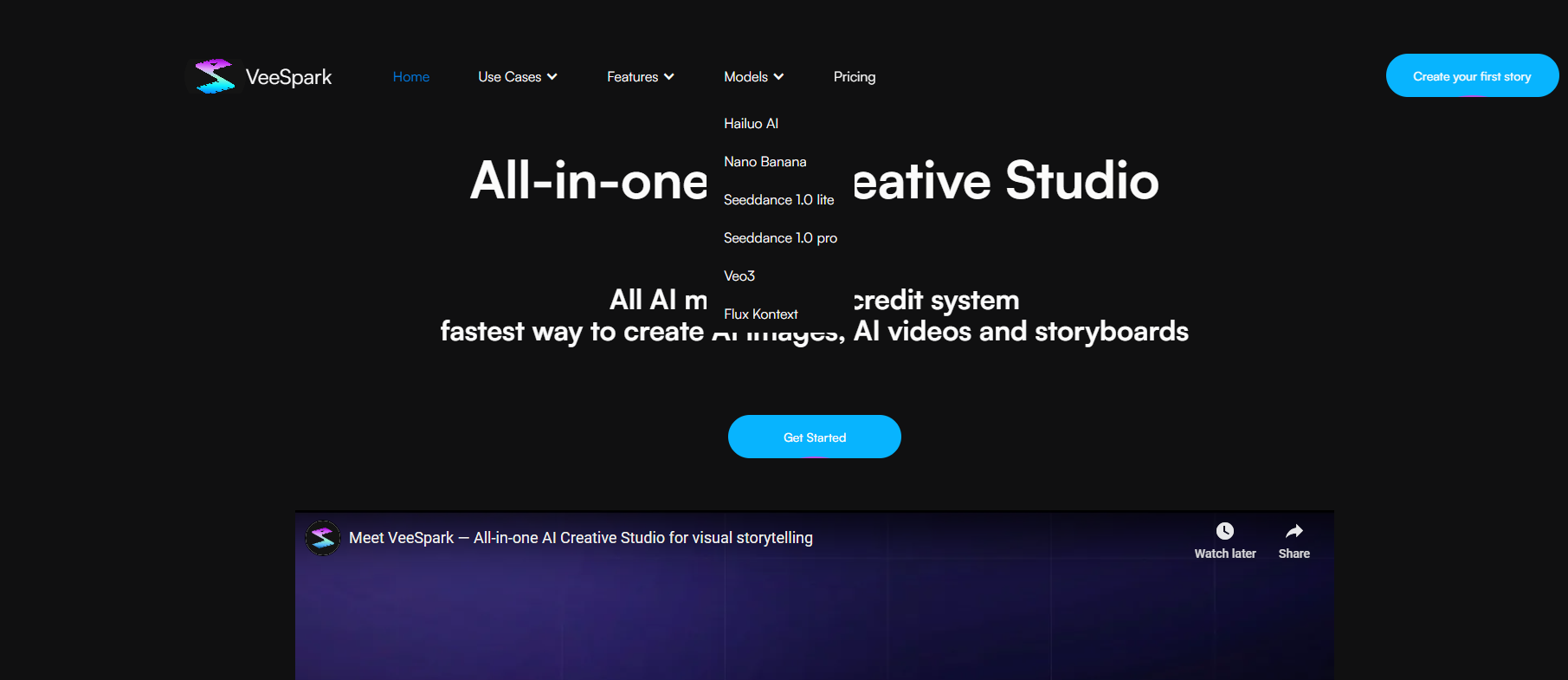The height and width of the screenshot is (680, 1568).
Task: Choose Seeddance 1.0 pro model
Action: tap(781, 238)
